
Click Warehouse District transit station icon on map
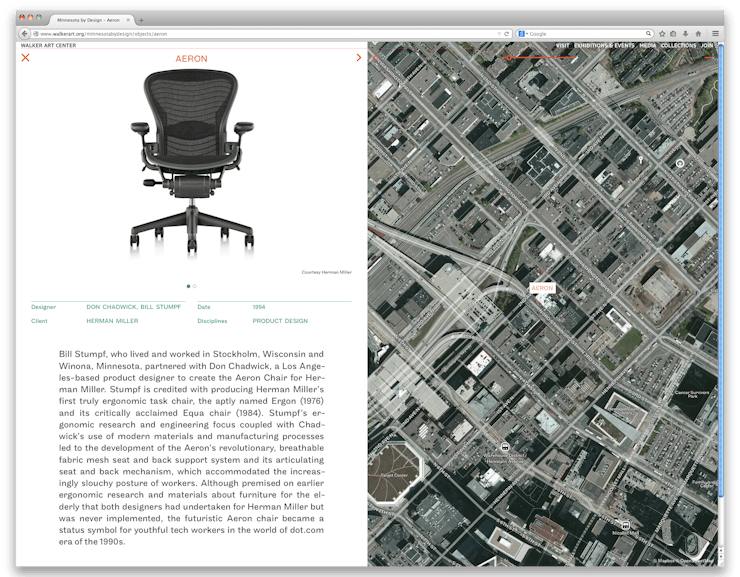(x=506, y=447)
